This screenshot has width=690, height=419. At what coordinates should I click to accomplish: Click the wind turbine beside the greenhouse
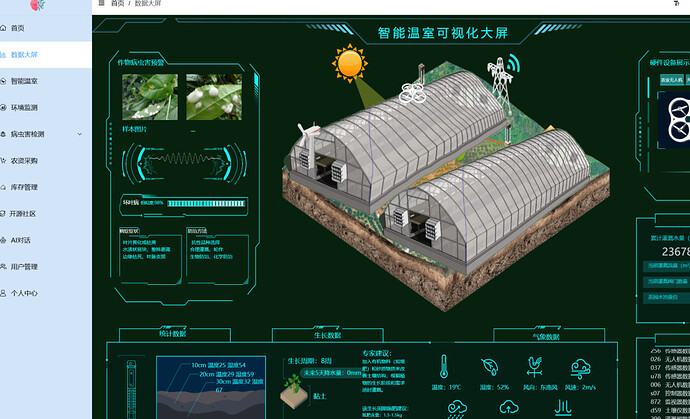pos(310,131)
